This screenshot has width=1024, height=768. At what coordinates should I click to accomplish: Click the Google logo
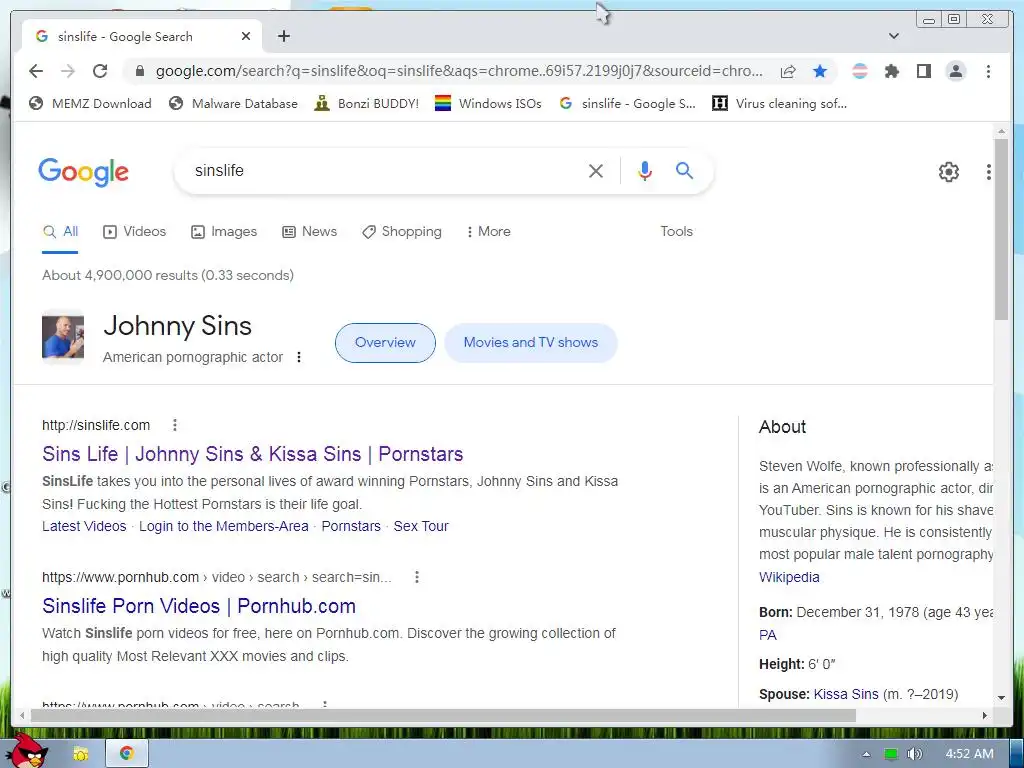84,172
